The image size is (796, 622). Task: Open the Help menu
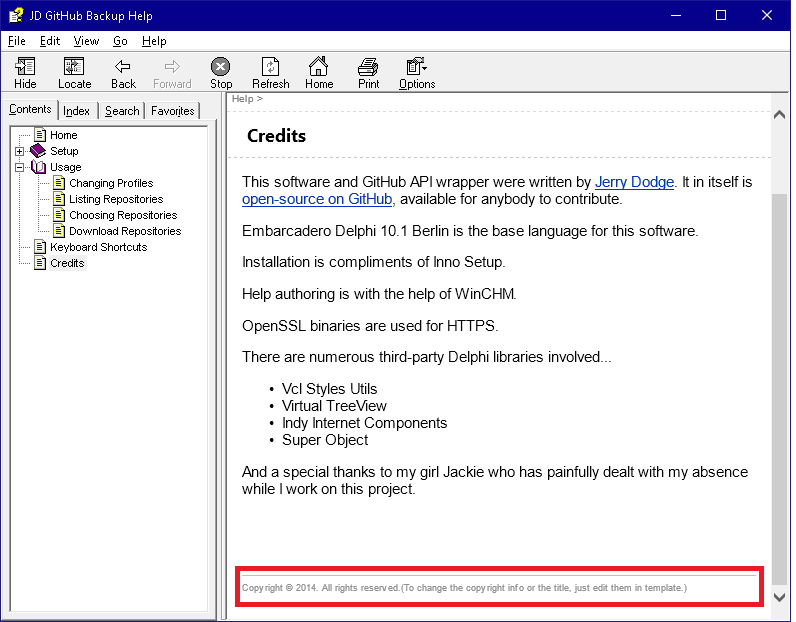[154, 41]
